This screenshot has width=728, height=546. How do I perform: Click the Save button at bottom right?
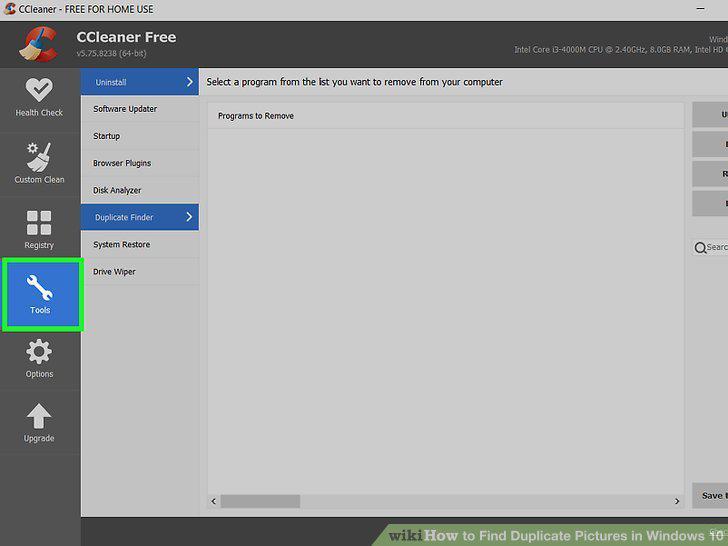710,495
